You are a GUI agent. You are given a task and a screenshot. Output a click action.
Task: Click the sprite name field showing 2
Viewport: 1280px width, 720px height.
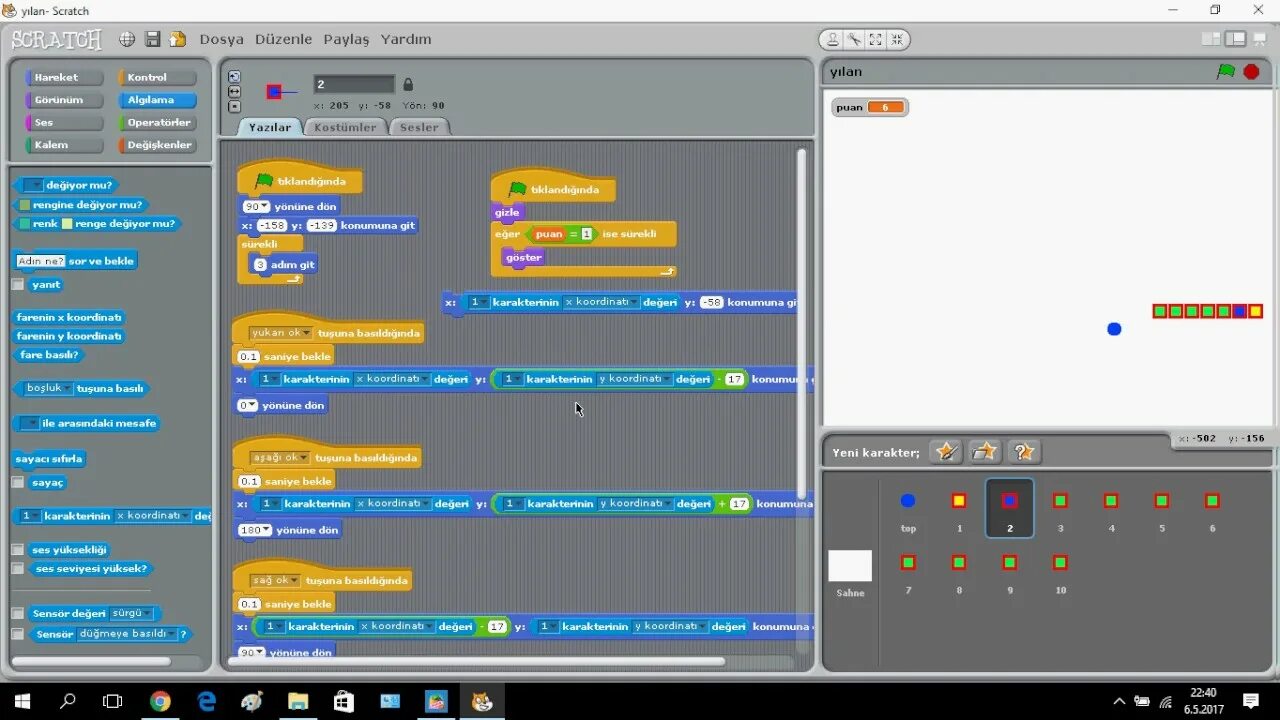pyautogui.click(x=354, y=85)
